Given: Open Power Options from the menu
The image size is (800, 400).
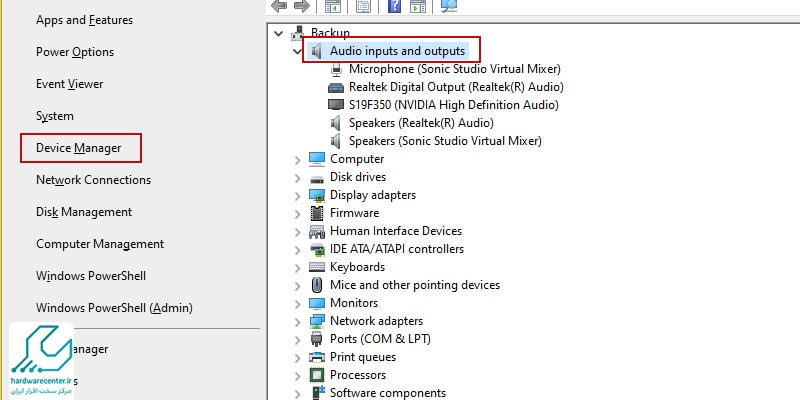Looking at the screenshot, I should [75, 52].
